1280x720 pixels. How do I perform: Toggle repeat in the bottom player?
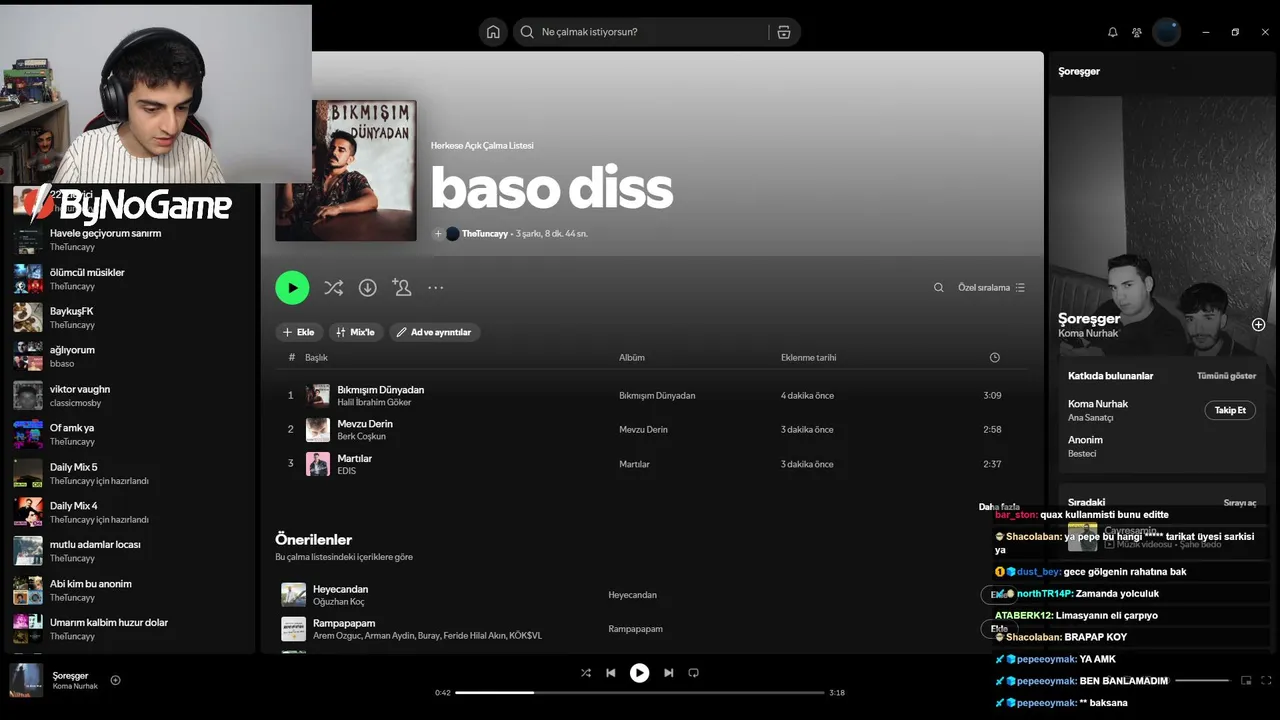click(x=693, y=673)
